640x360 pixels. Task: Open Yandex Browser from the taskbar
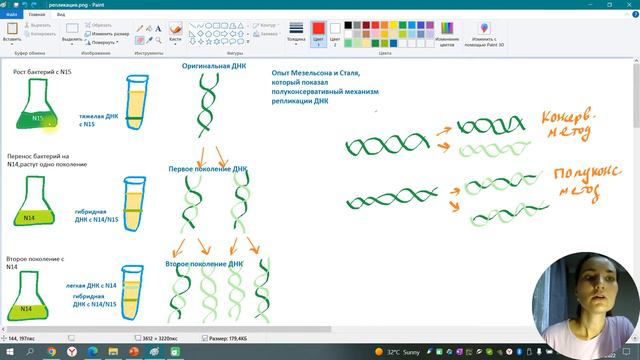point(72,351)
